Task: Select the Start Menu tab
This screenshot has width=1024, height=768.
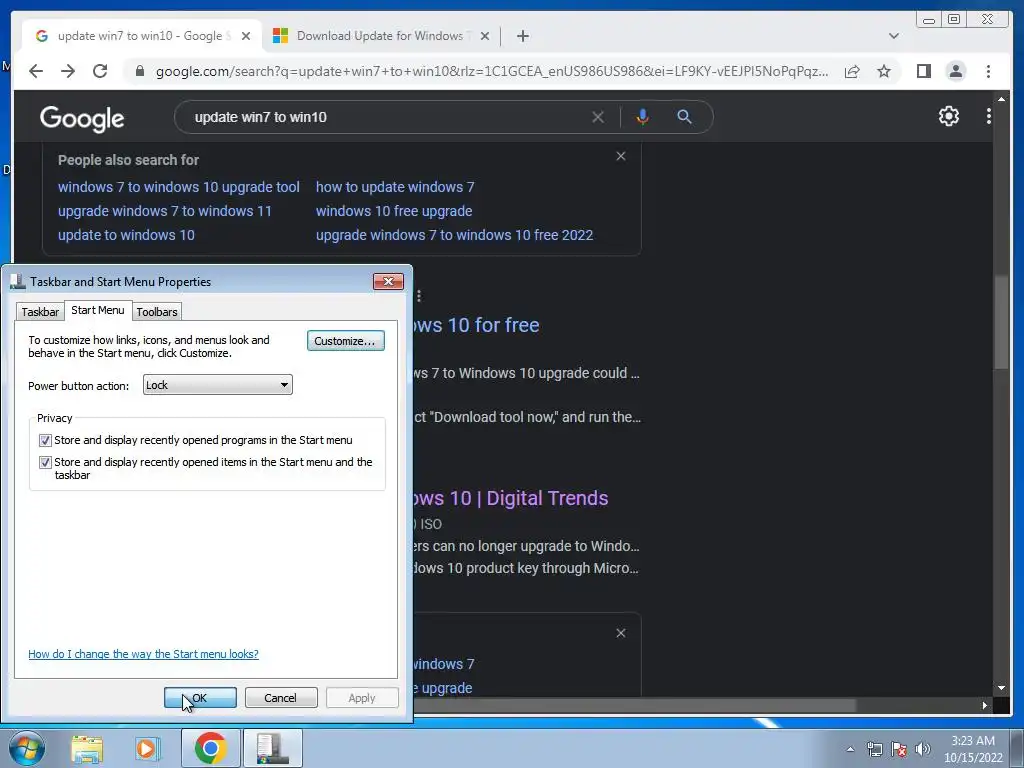Action: (98, 310)
